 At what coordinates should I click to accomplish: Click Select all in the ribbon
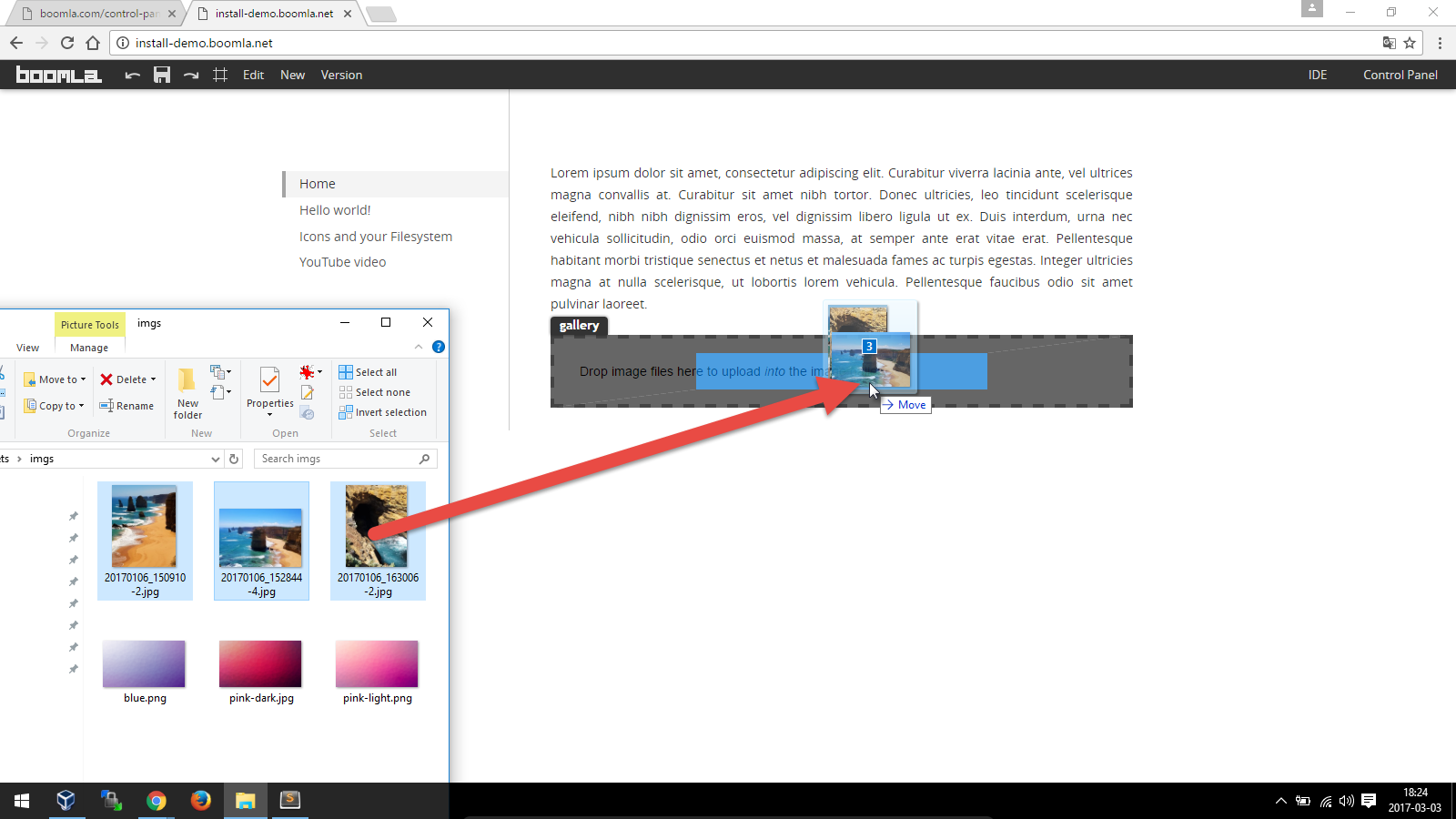[x=368, y=372]
